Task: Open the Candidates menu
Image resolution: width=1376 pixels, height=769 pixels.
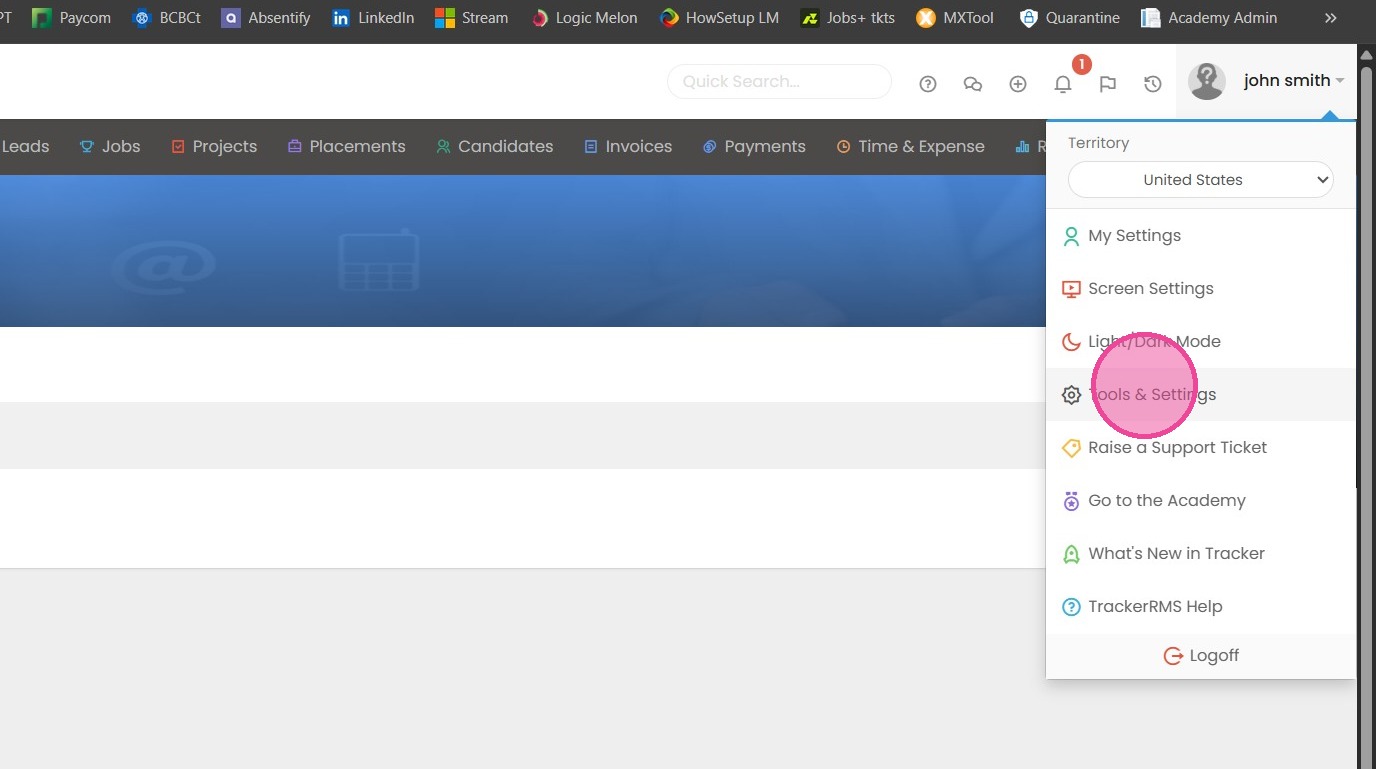Action: pyautogui.click(x=494, y=146)
